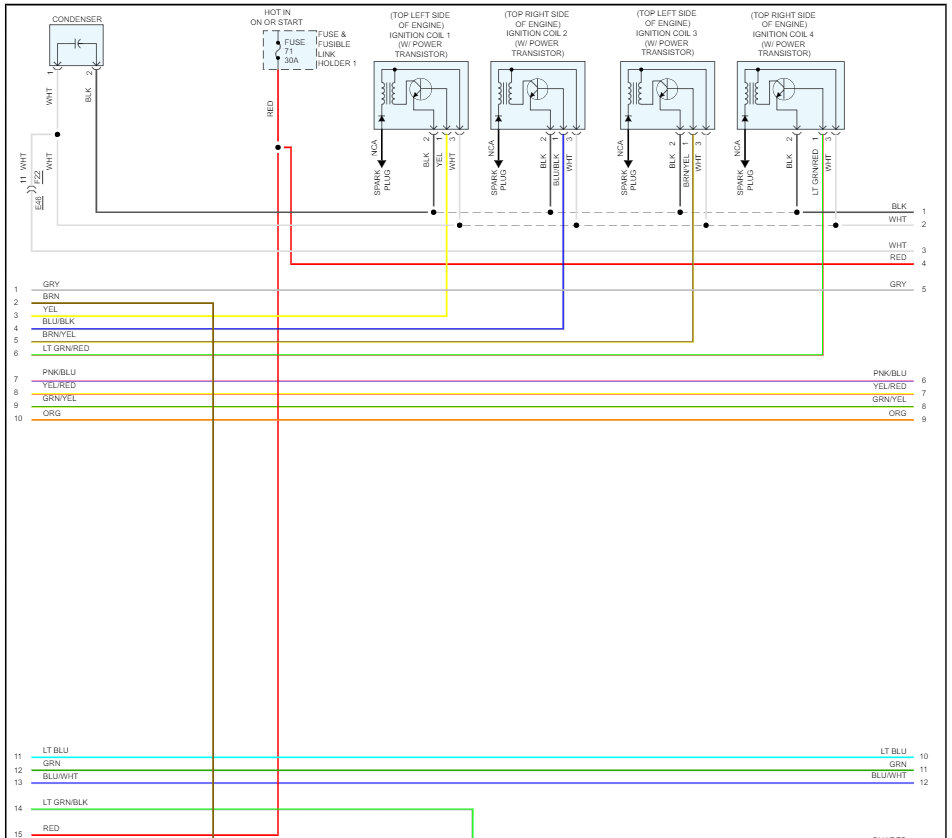Image resolution: width=952 pixels, height=838 pixels.
Task: Click the 'GRY' label at right pin 5
Action: (x=898, y=284)
